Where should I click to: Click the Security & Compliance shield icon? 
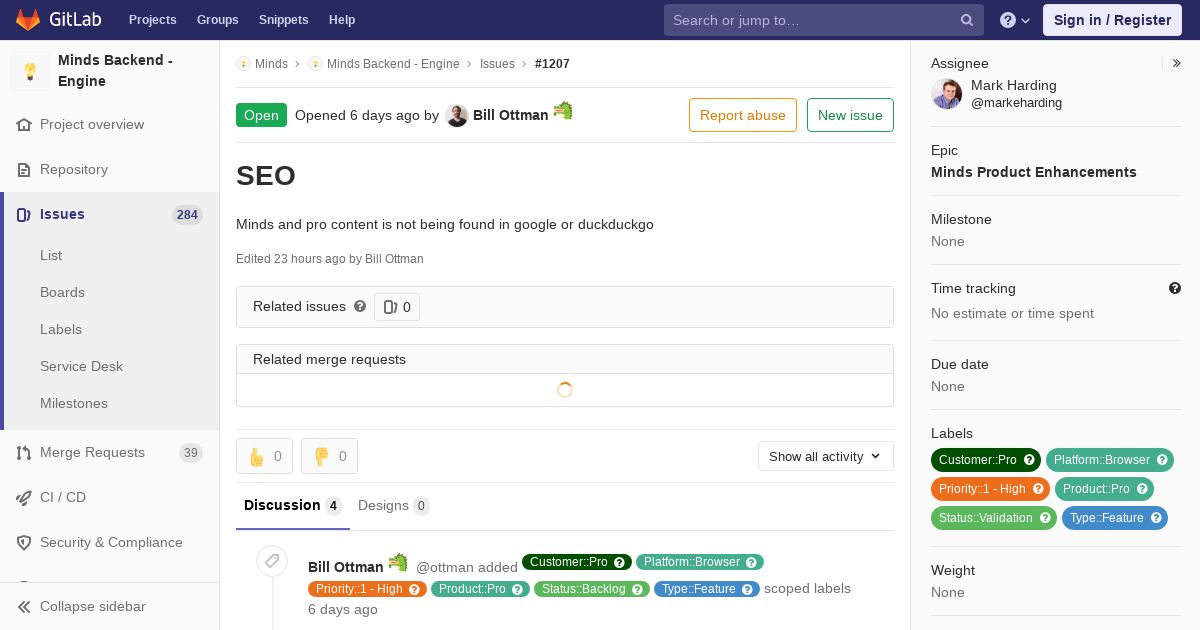click(x=24, y=543)
